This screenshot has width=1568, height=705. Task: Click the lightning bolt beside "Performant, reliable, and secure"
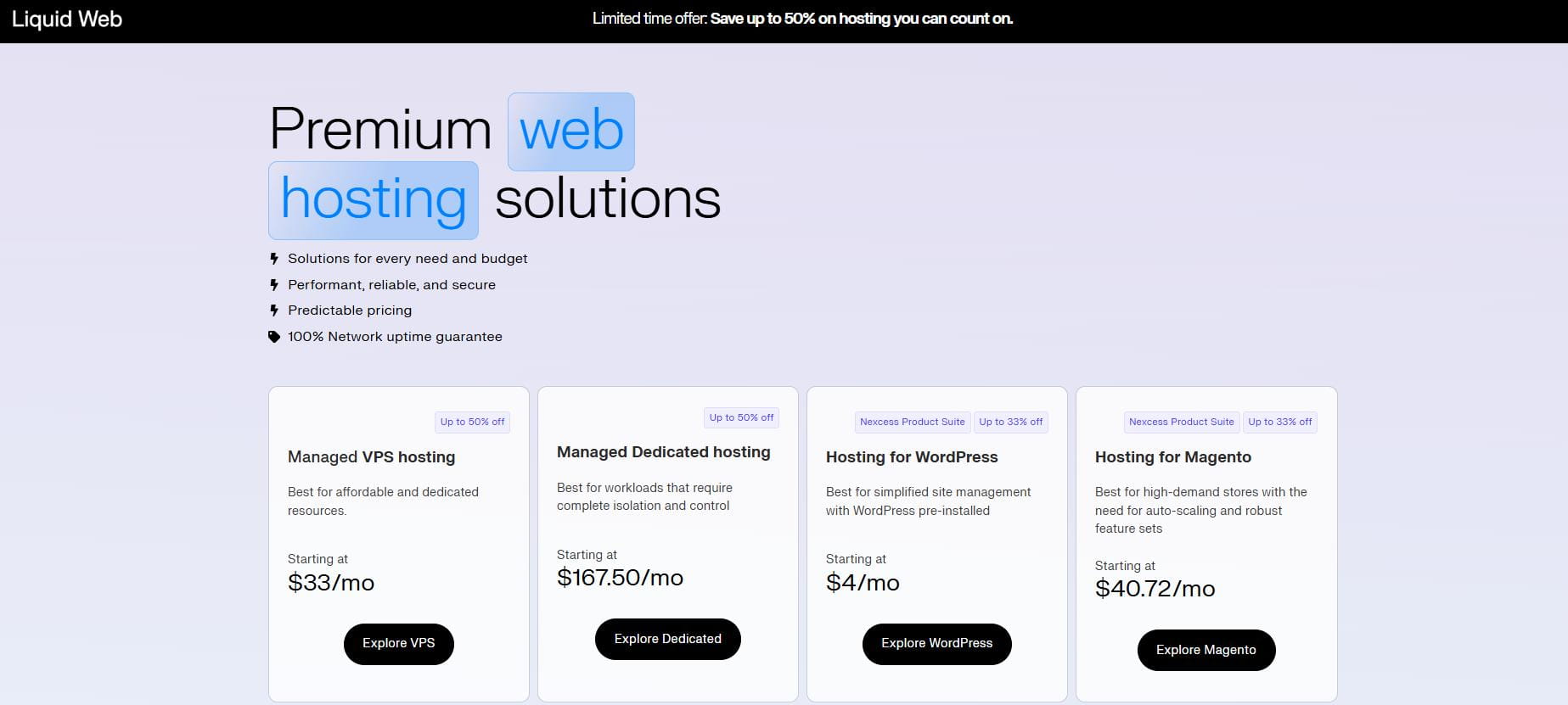coord(274,285)
